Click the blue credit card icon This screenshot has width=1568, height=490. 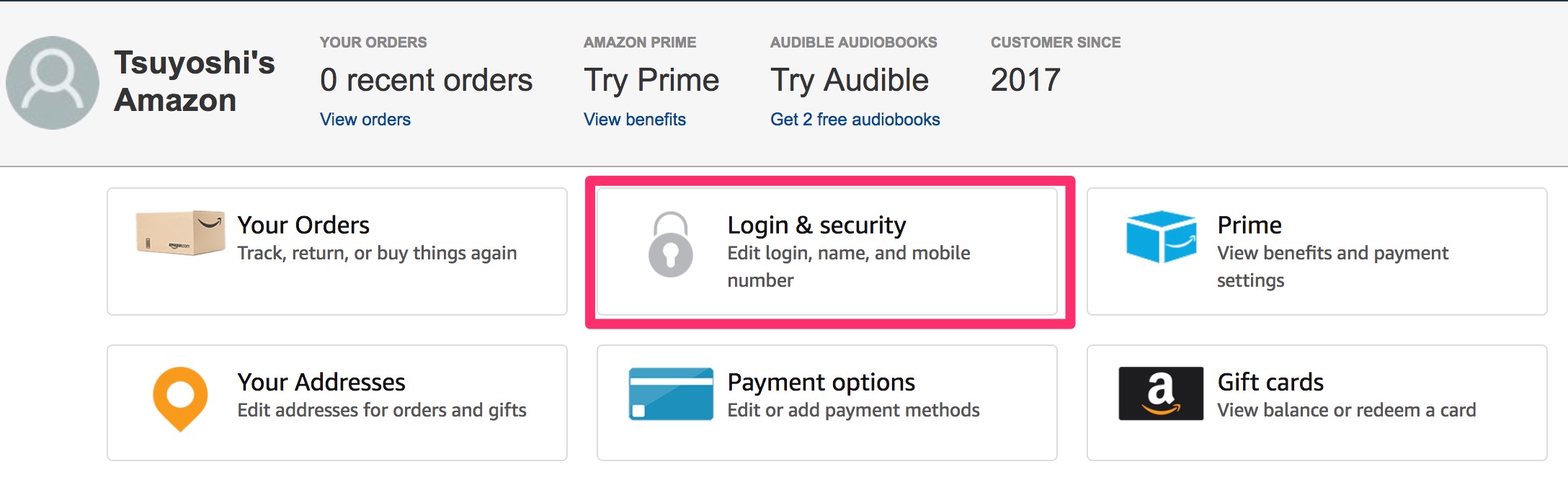click(x=671, y=394)
